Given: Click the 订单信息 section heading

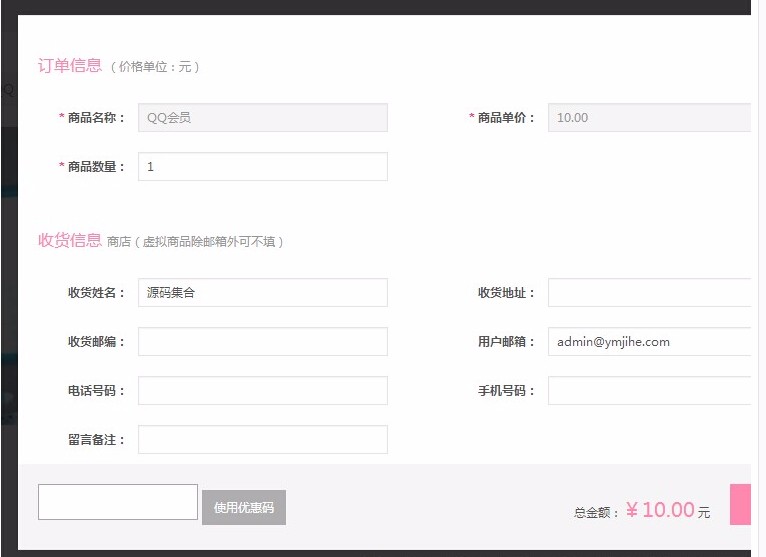Looking at the screenshot, I should click(x=70, y=65).
